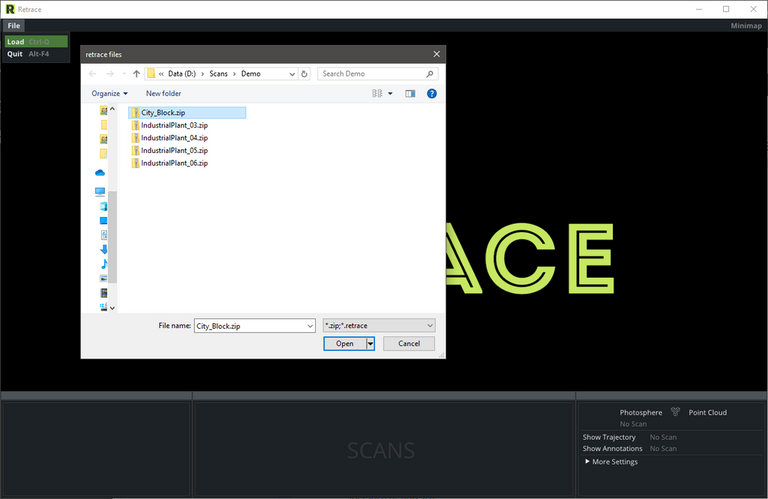Click This PC icon in navigation pane
Image resolution: width=768 pixels, height=499 pixels.
tap(100, 191)
